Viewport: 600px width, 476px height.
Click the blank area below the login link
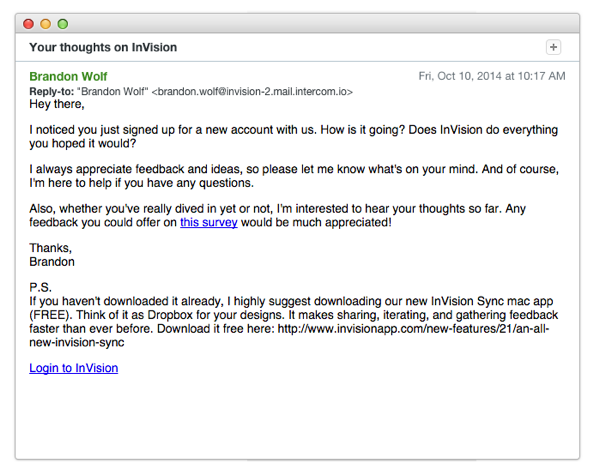(298, 417)
